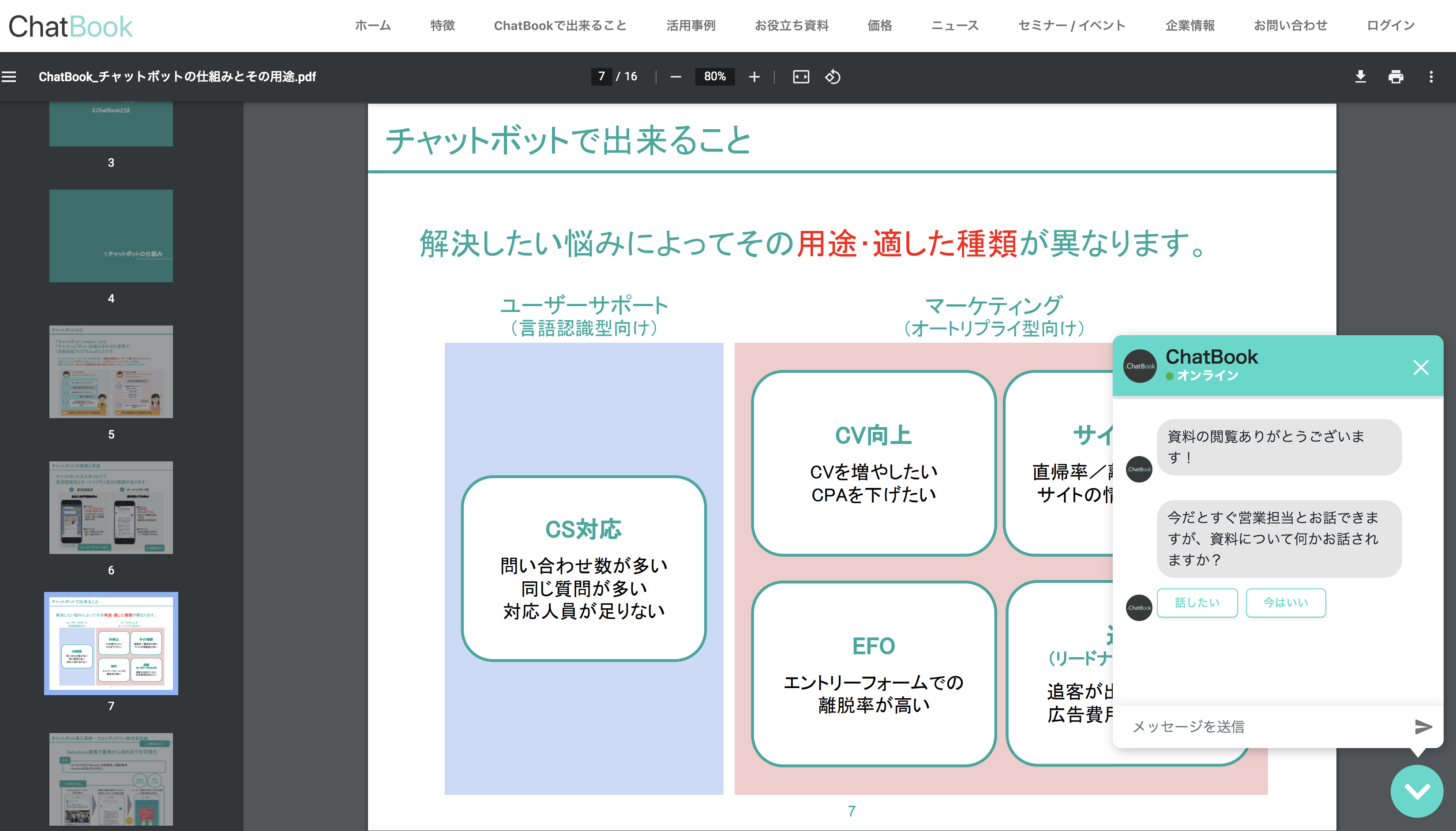Click the CS対応 box in slide
The width and height of the screenshot is (1456, 831).
pos(583,569)
